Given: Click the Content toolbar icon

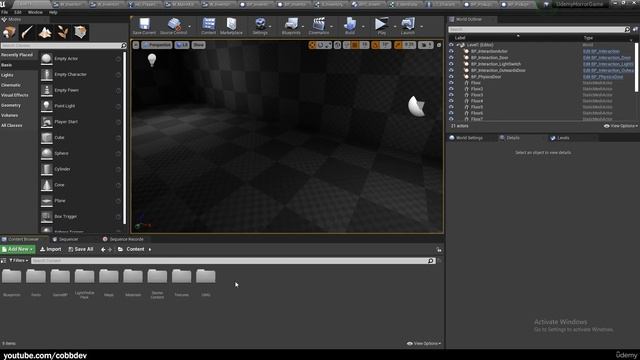Looking at the screenshot, I should [x=209, y=24].
